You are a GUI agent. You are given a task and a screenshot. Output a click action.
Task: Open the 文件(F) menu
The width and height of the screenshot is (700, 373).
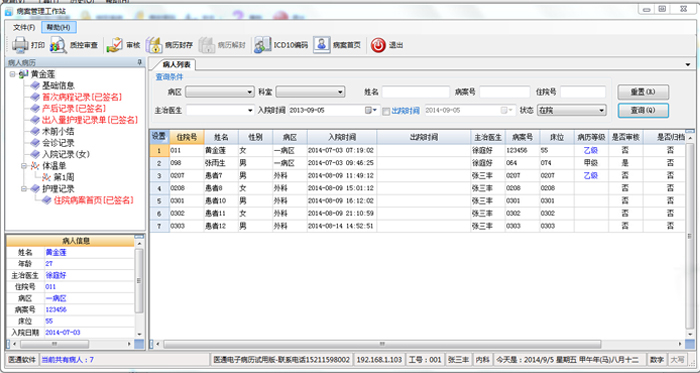[24, 27]
